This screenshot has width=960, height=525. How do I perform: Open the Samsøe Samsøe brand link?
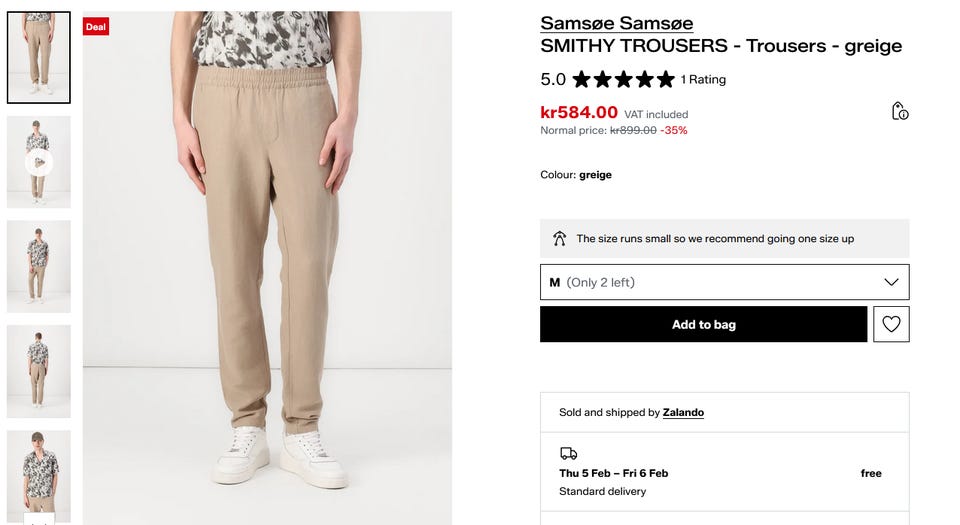[x=616, y=23]
